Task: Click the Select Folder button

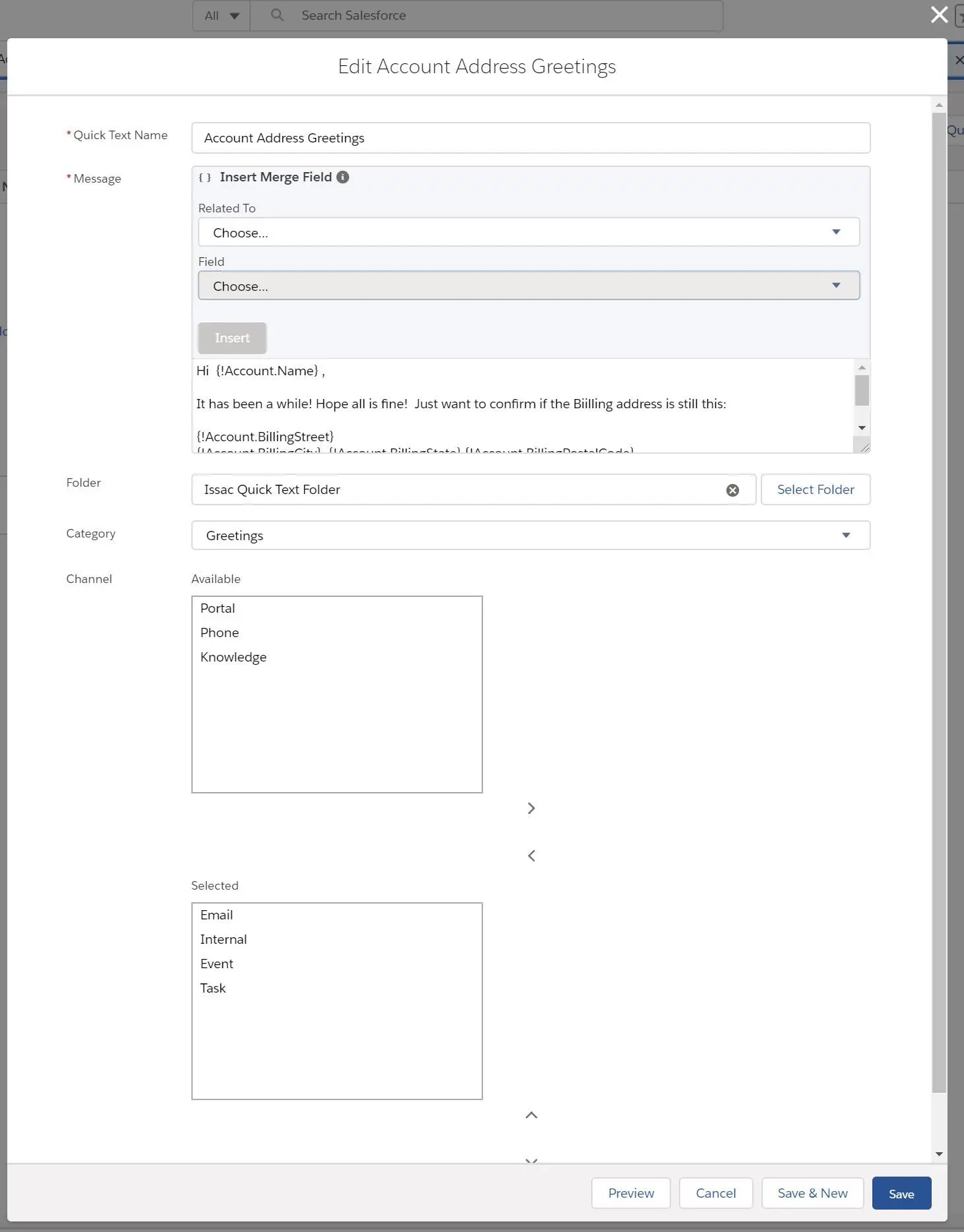Action: coord(816,489)
